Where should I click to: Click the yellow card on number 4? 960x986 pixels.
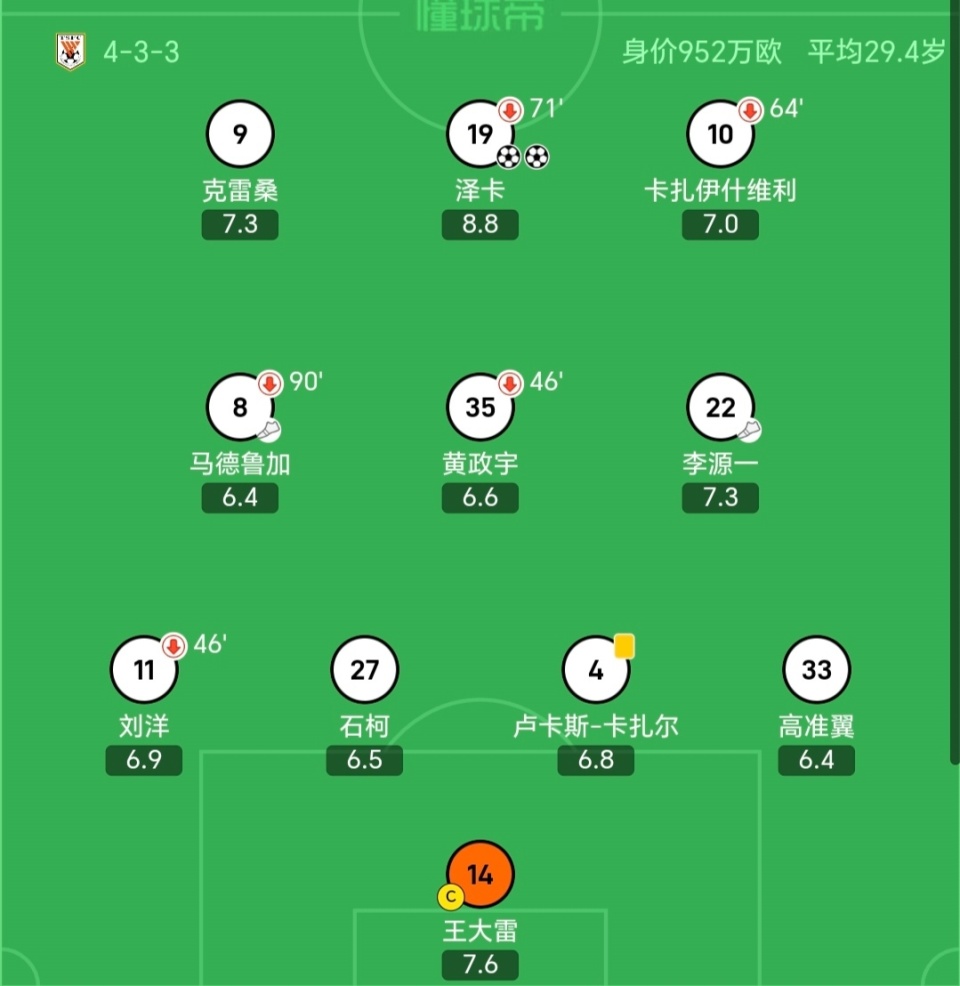tap(624, 646)
